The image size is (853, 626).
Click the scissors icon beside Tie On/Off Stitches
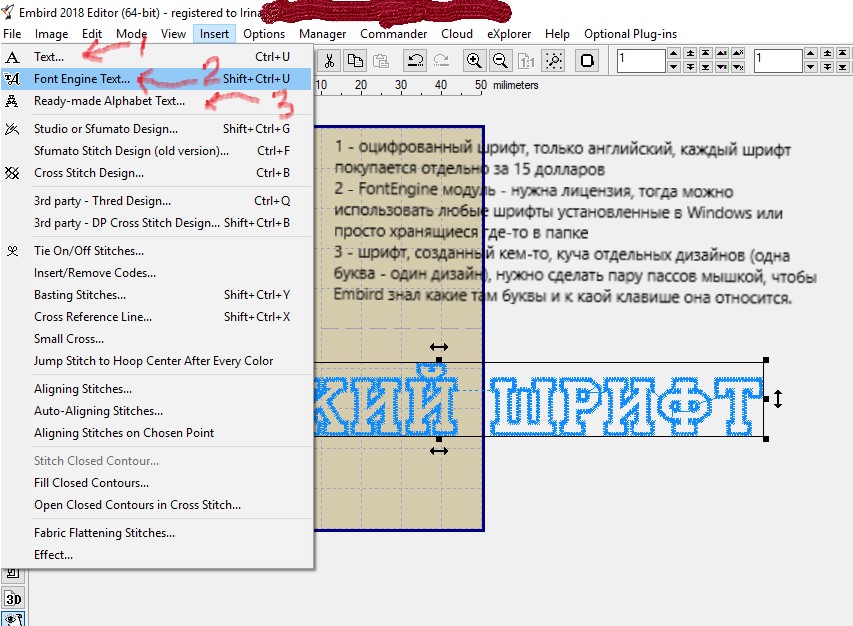(12, 251)
